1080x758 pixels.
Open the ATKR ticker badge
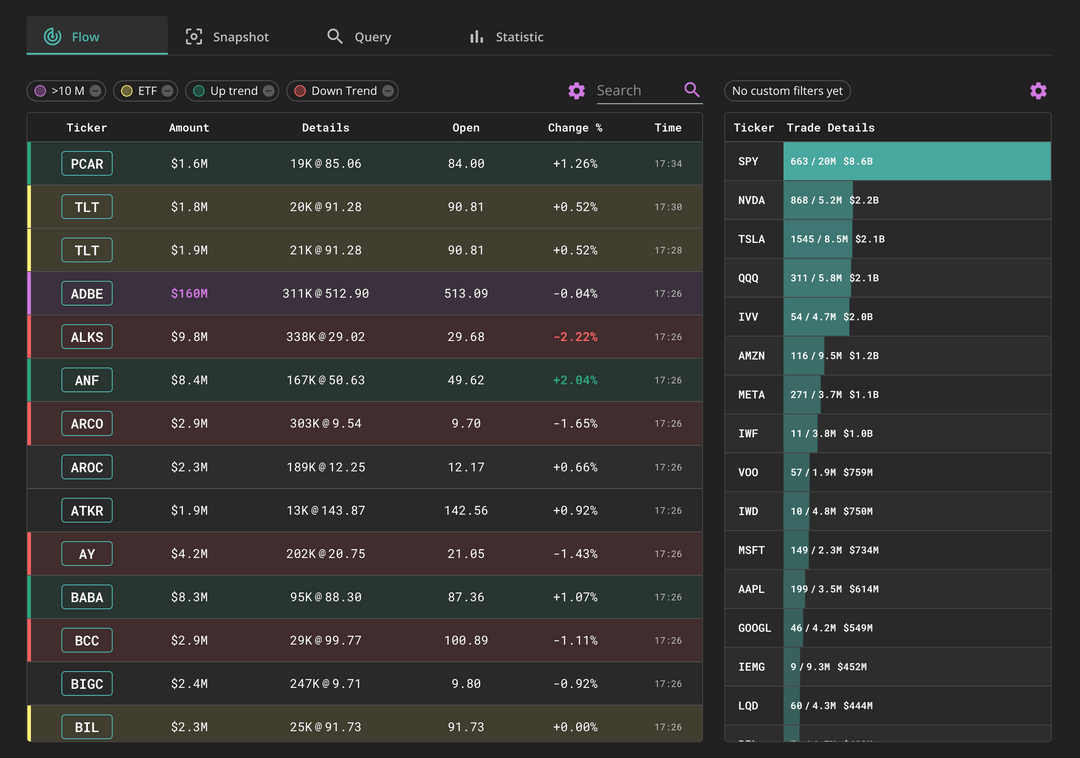click(x=87, y=511)
